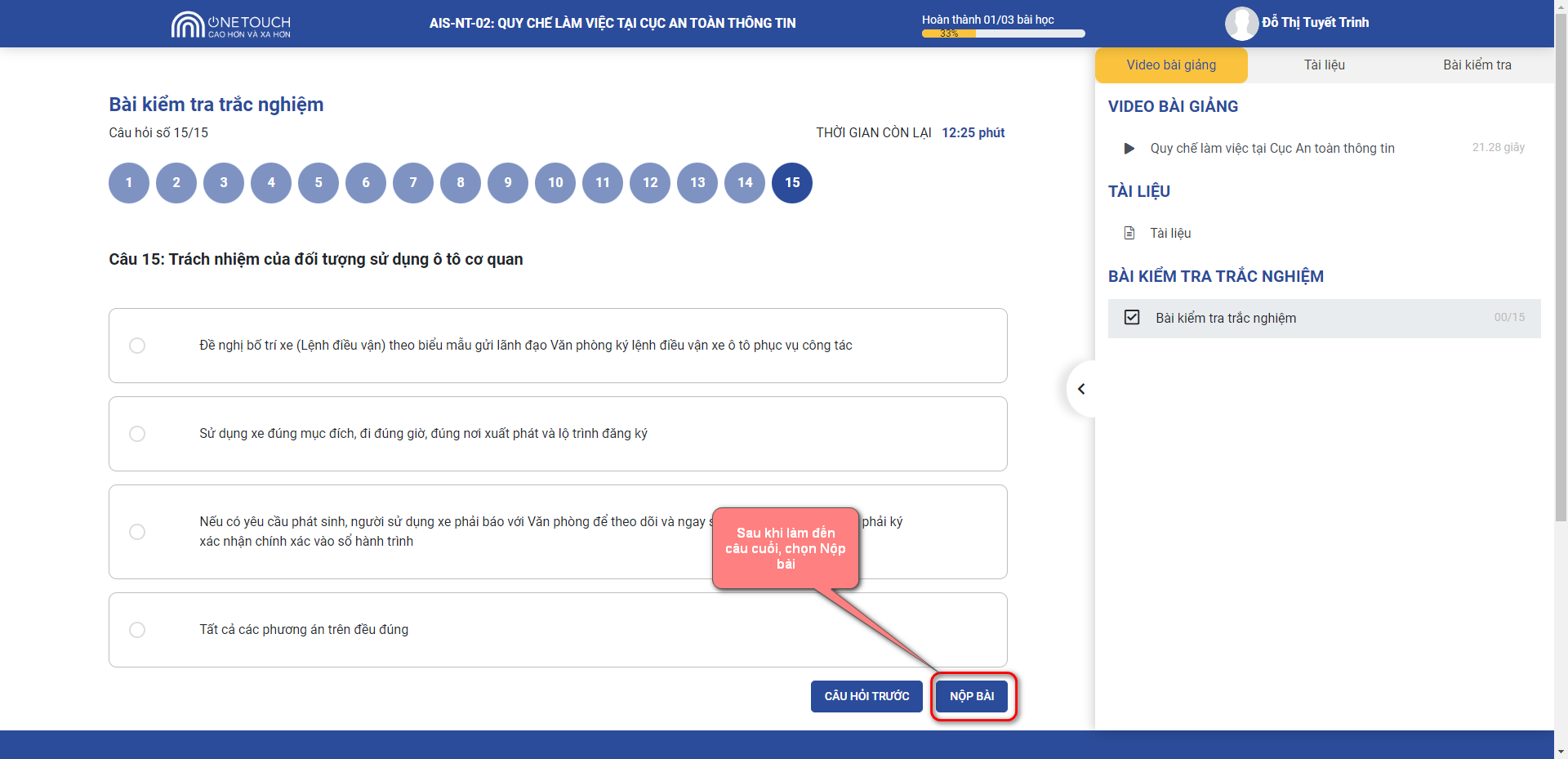Viewport: 1568px width, 759px height.
Task: Click the OneTouch logo in the header
Action: 230,25
